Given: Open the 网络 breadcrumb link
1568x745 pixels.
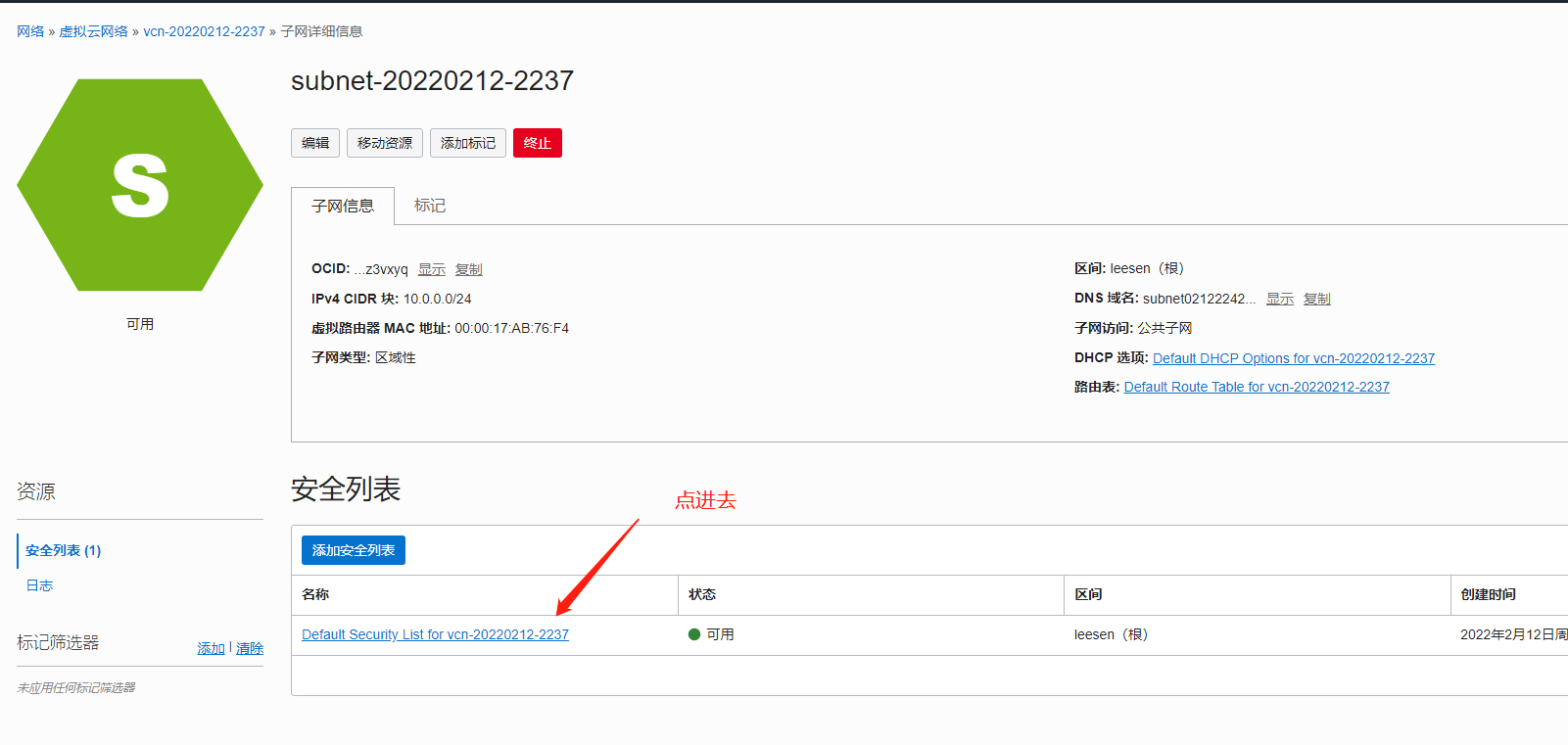Looking at the screenshot, I should (30, 31).
